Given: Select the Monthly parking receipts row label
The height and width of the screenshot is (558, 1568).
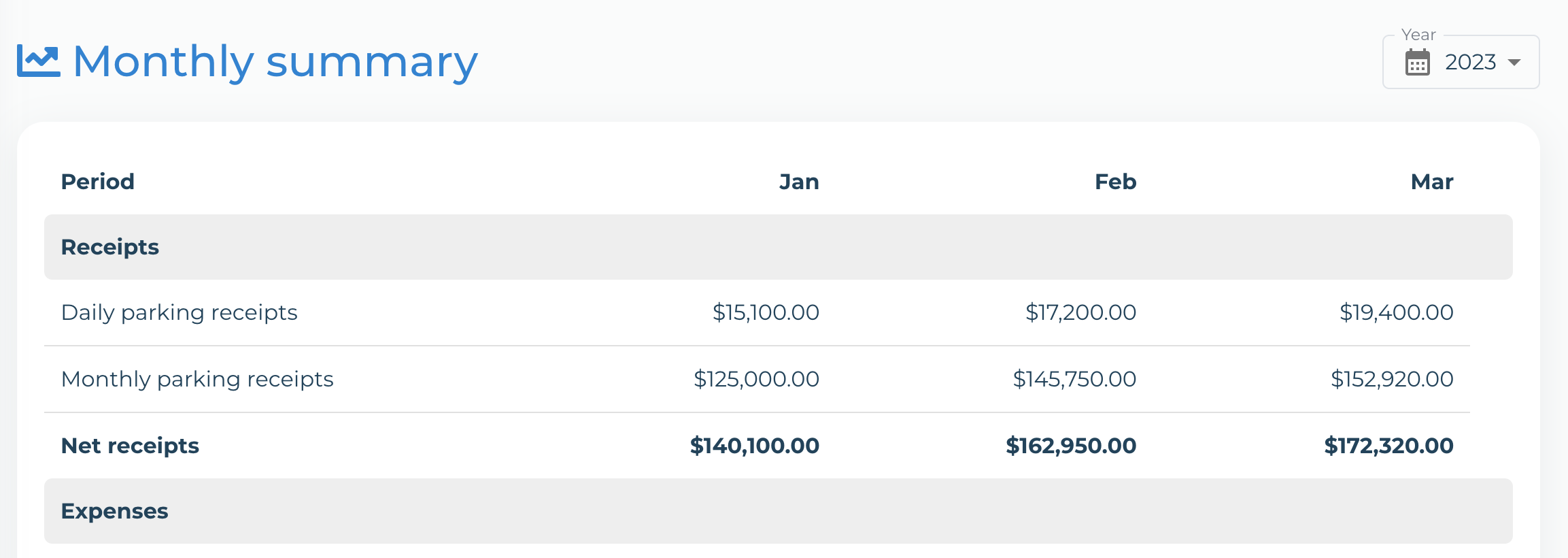Looking at the screenshot, I should [x=197, y=379].
